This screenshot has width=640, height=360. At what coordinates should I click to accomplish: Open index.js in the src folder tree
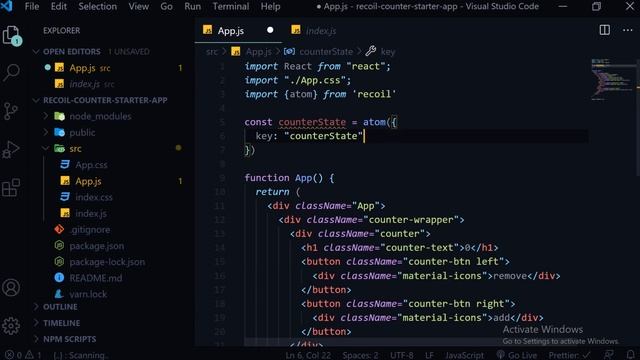coord(91,213)
